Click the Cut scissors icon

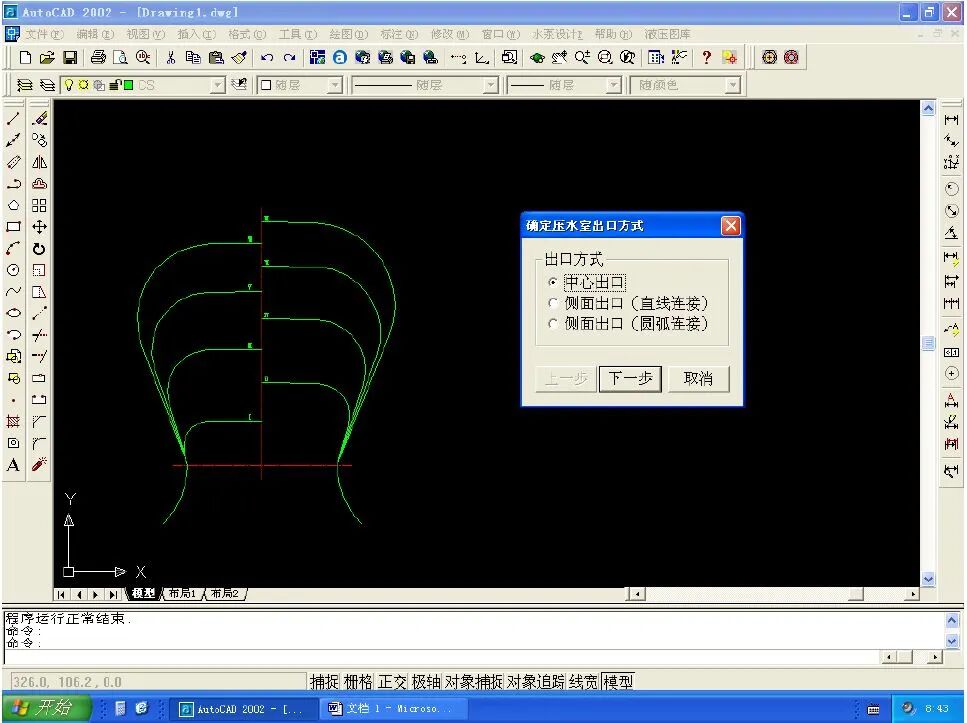pyautogui.click(x=171, y=57)
